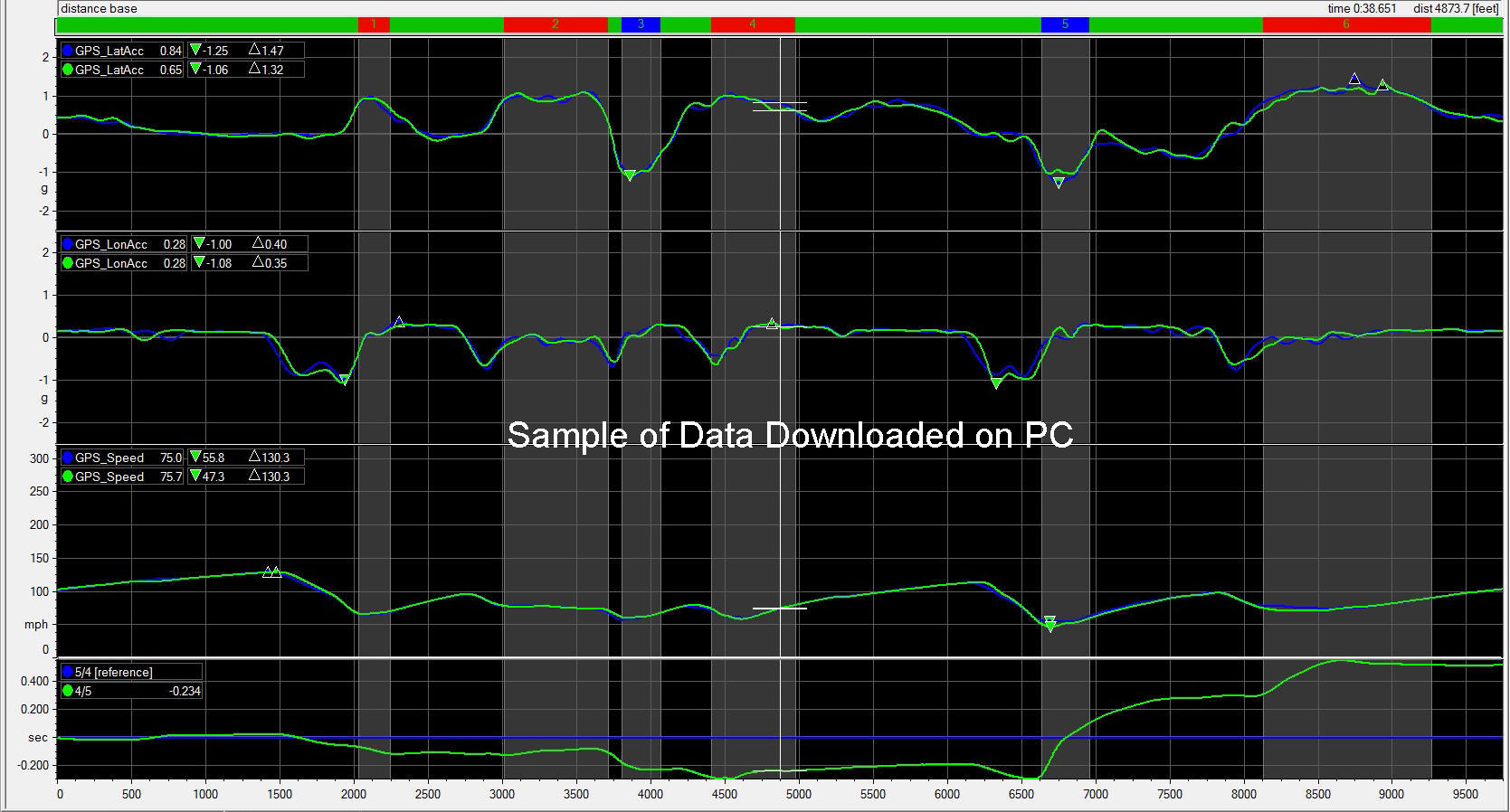This screenshot has height=812, width=1510.
Task: Select the LonAcc maximum marker after sector 1
Action: click(x=399, y=323)
